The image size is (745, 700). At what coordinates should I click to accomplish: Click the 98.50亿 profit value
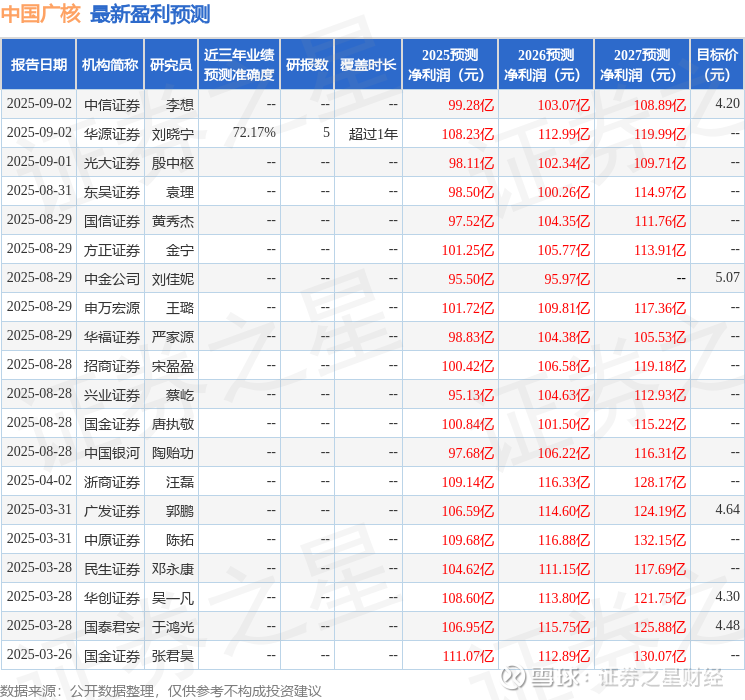pos(471,192)
